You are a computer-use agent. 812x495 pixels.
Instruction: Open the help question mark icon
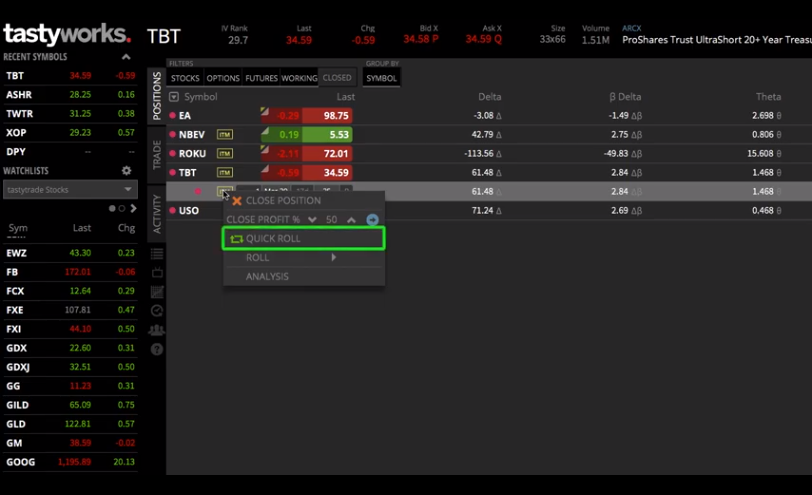(157, 349)
